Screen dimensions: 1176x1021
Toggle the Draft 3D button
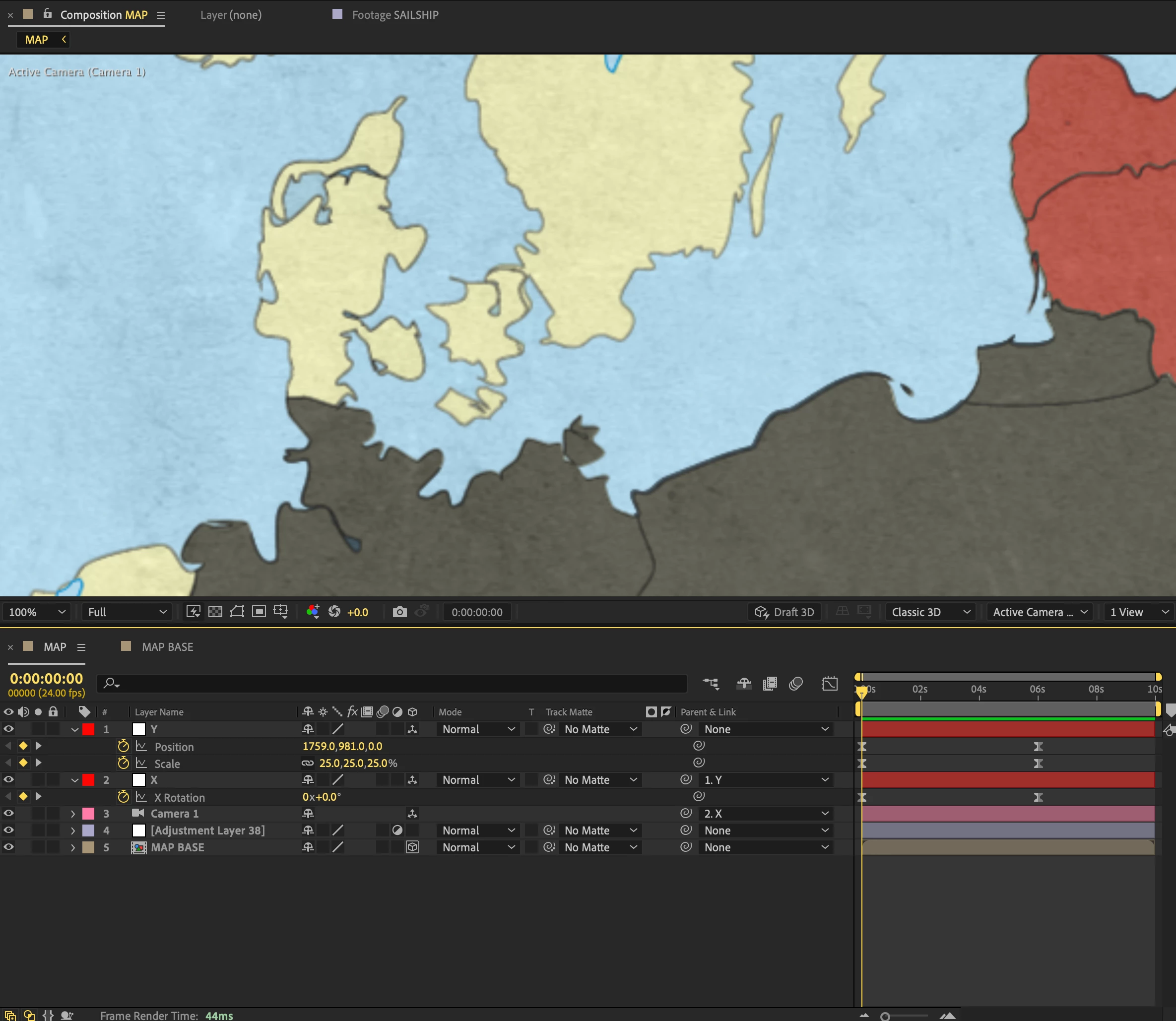784,612
